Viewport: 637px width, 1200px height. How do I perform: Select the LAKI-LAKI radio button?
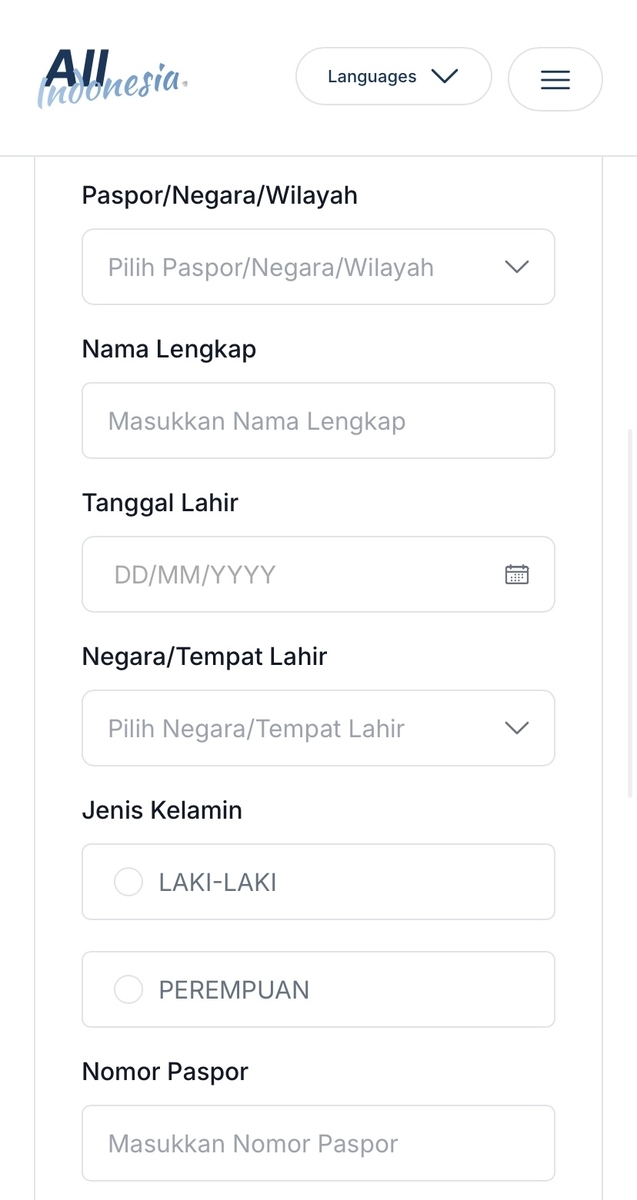pos(128,882)
